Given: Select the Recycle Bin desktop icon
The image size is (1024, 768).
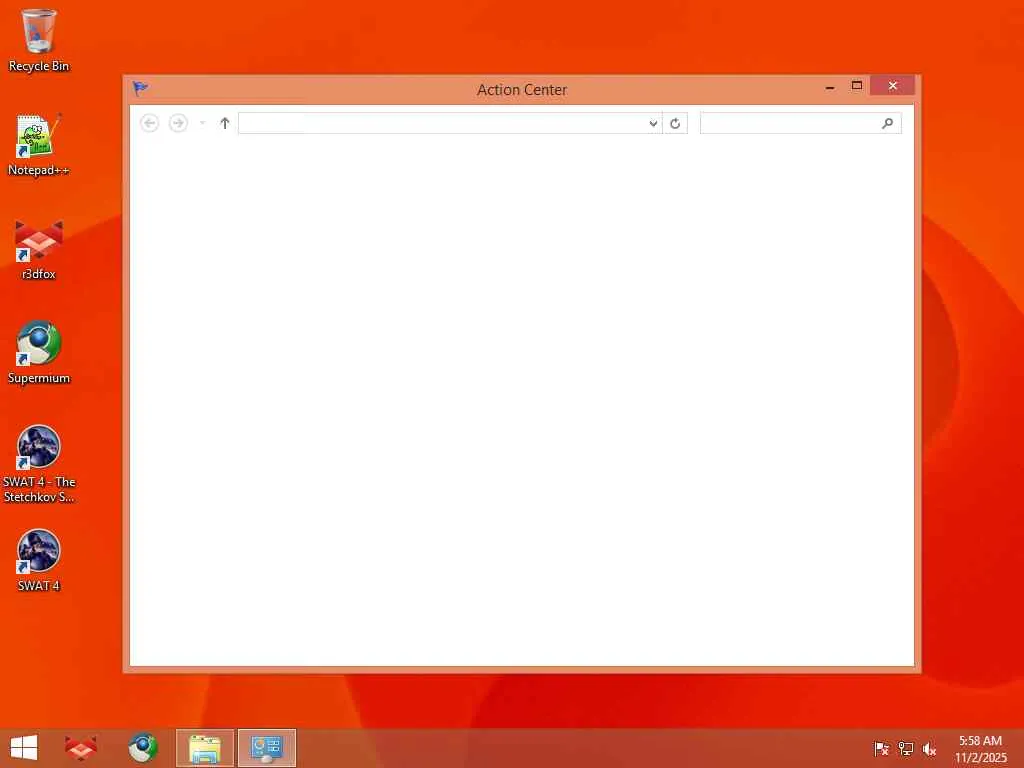Looking at the screenshot, I should tap(39, 40).
